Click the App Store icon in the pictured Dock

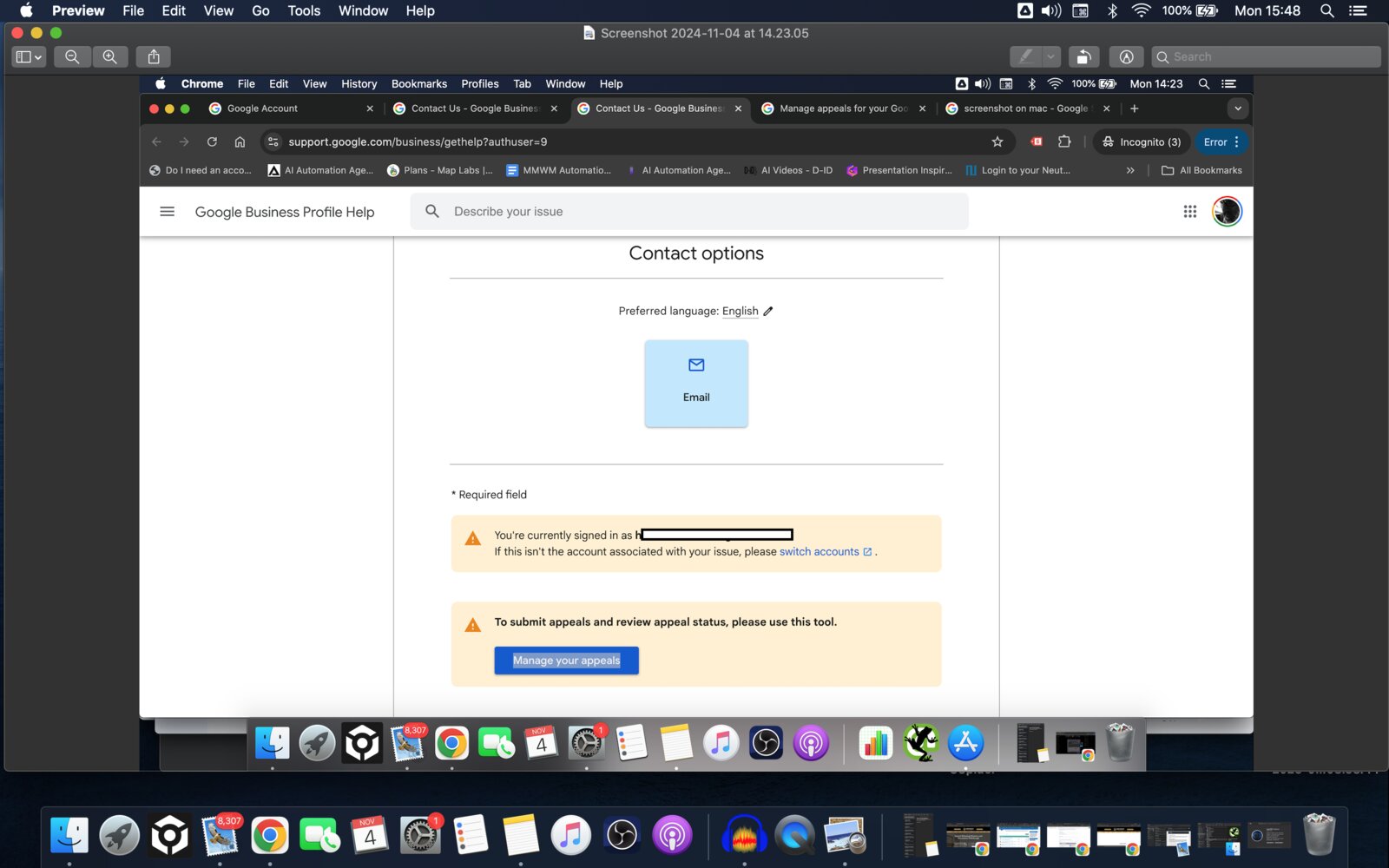click(965, 743)
